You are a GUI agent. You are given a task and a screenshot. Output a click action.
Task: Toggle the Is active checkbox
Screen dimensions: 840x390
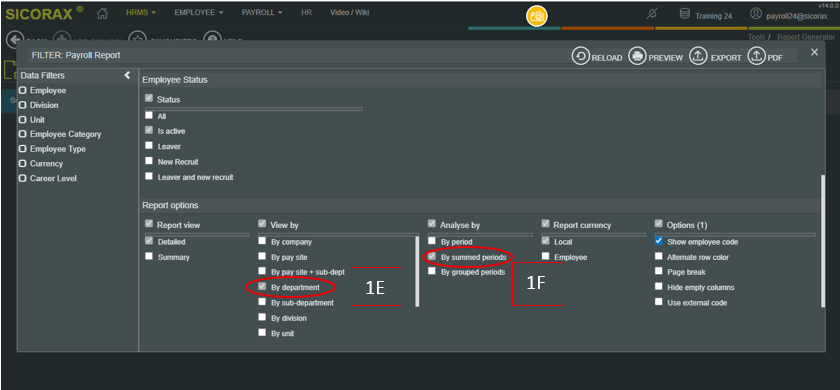(x=148, y=130)
